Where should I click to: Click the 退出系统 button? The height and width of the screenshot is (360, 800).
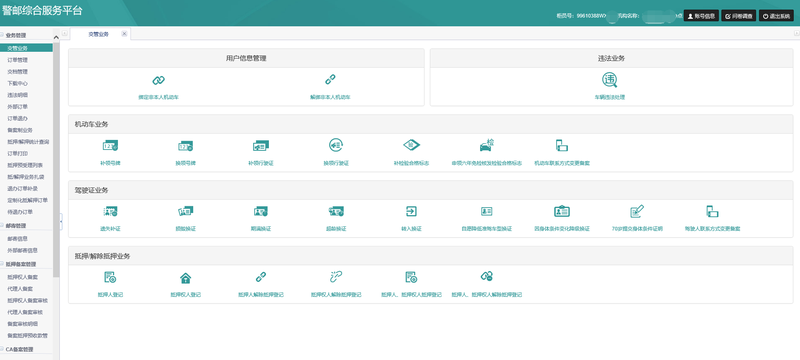click(777, 16)
